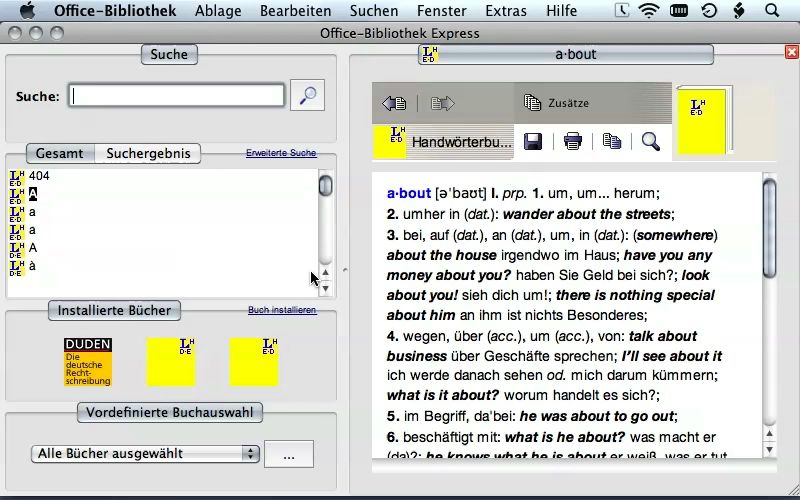
Task: Open the Hilfe menu
Action: tap(561, 11)
